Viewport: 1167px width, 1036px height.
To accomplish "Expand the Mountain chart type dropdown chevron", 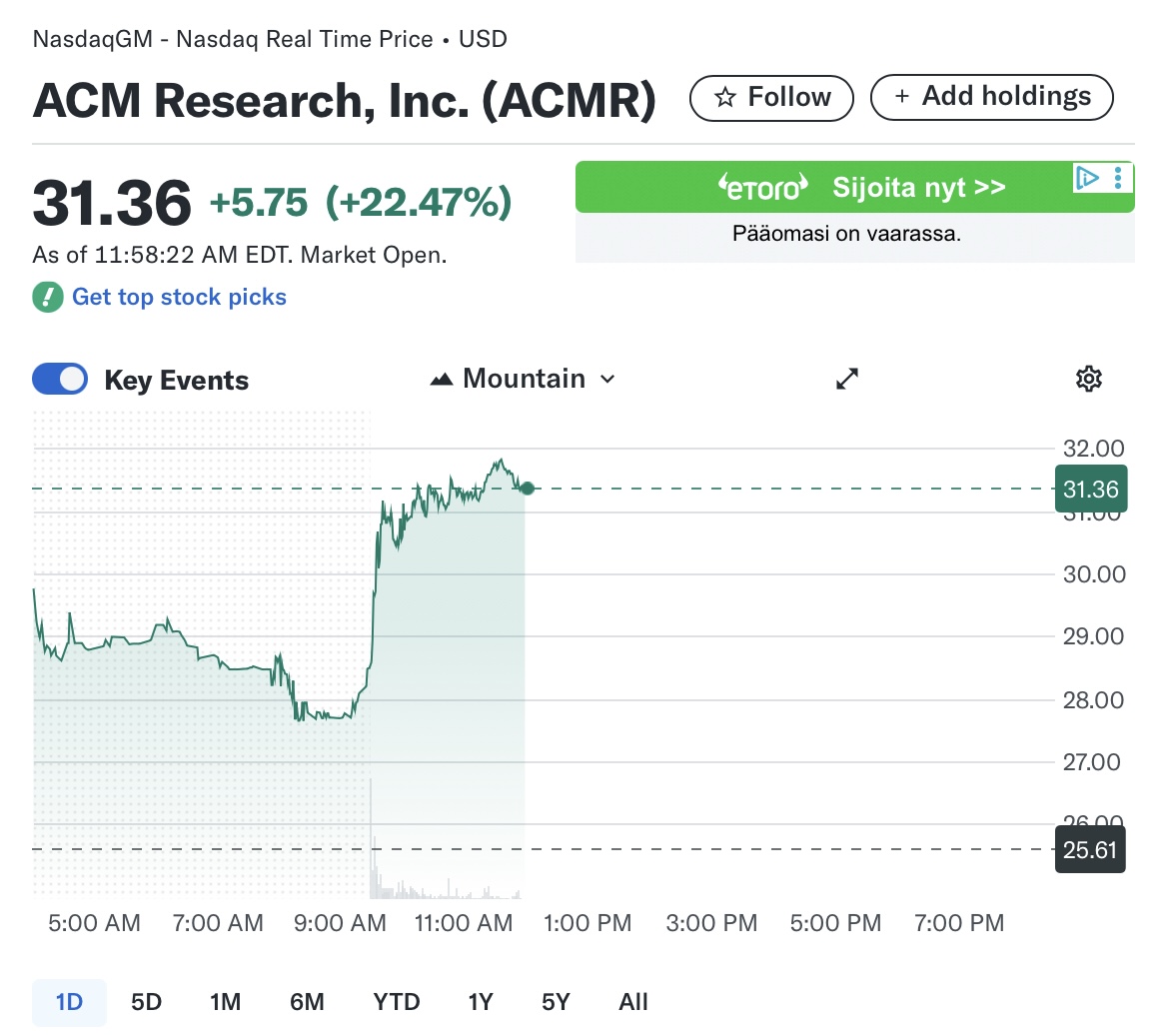I will (x=607, y=380).
